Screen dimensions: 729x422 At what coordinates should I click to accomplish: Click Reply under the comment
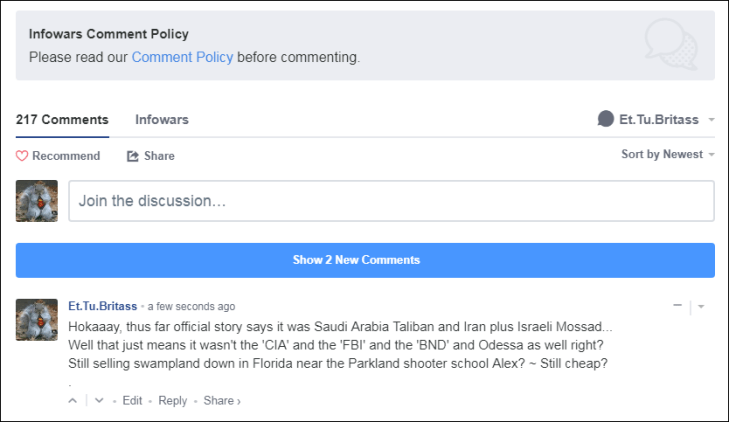[172, 401]
